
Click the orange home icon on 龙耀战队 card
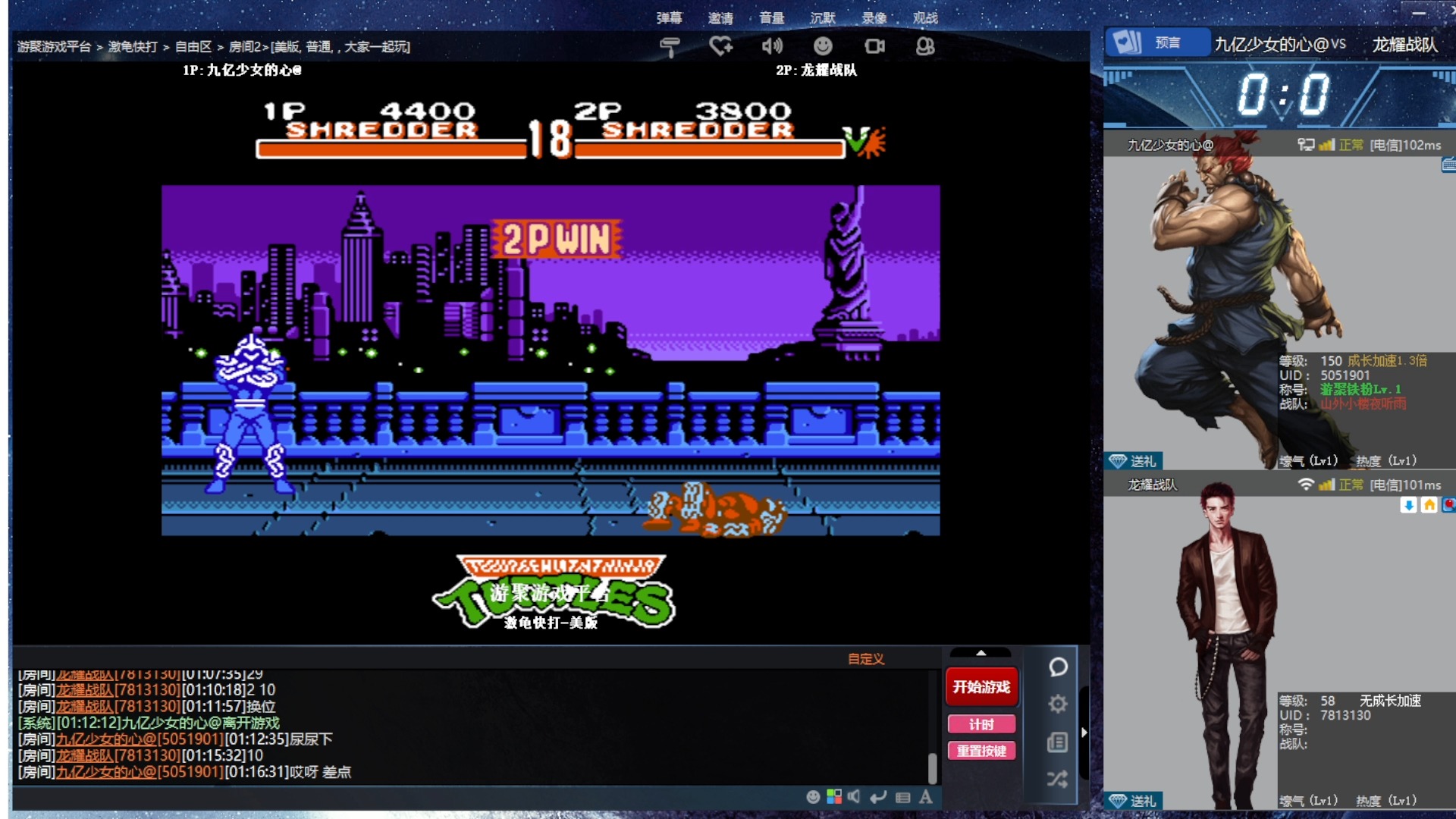[1429, 505]
